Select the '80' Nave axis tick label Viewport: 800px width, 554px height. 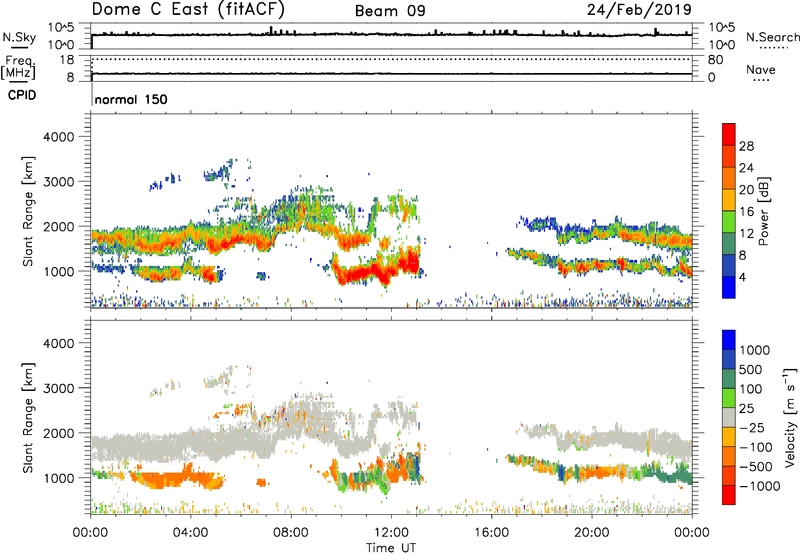coord(715,60)
